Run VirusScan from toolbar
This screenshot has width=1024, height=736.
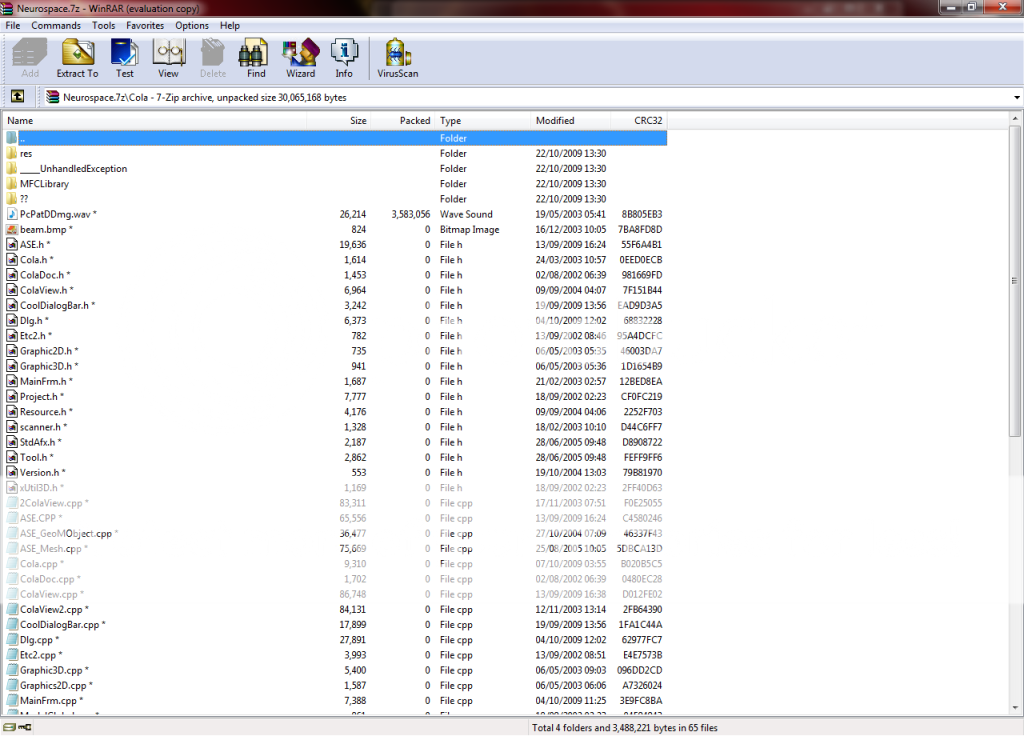397,58
